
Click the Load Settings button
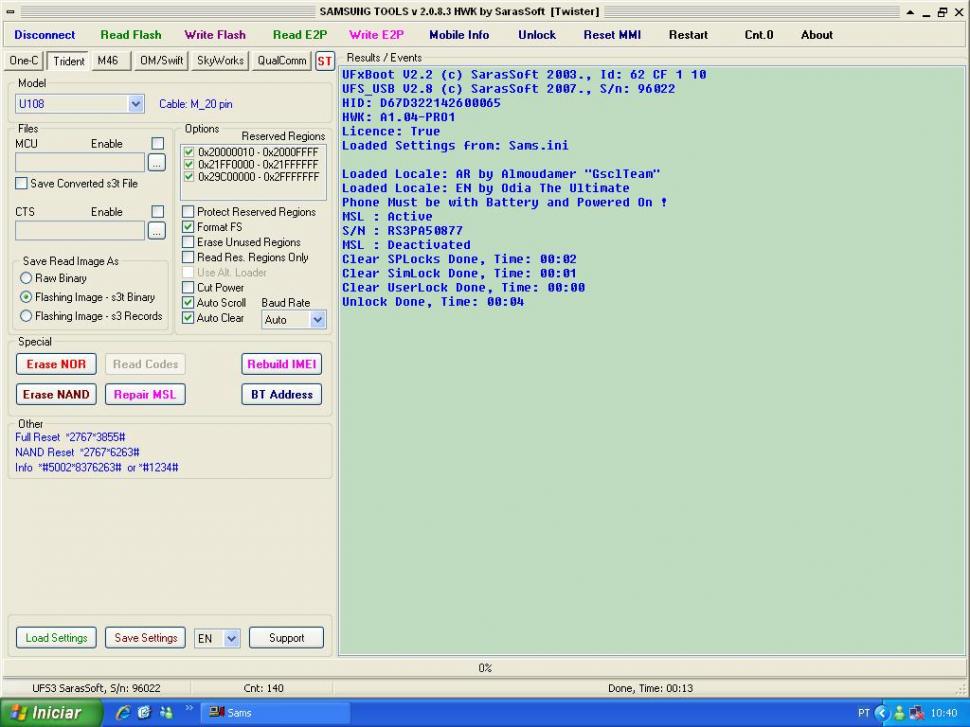(x=56, y=638)
